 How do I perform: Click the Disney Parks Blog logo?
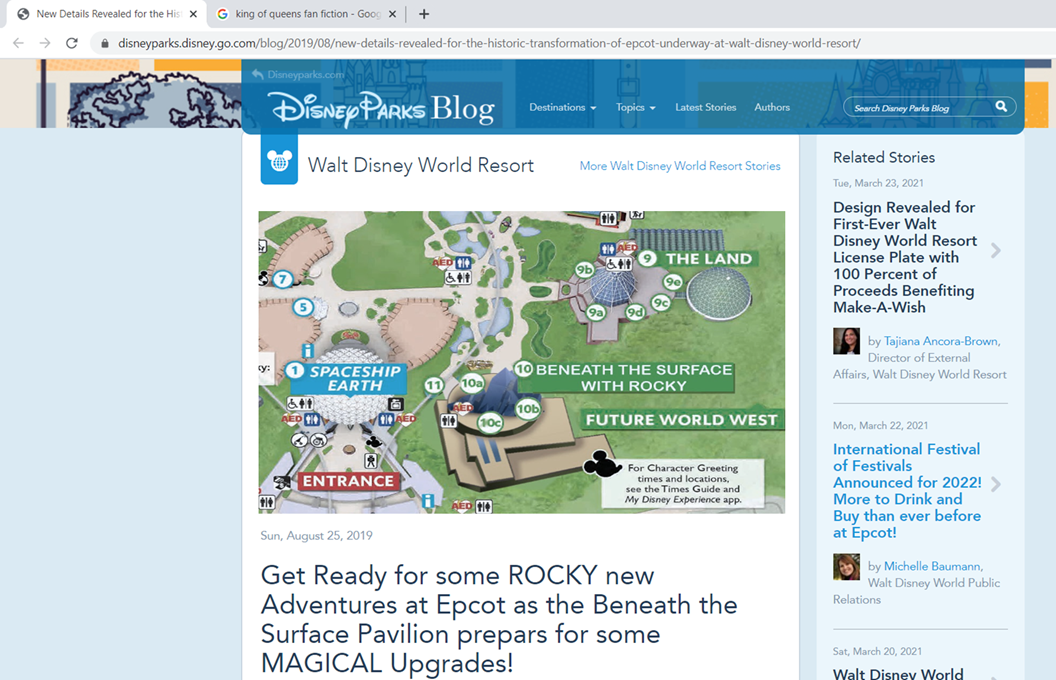pos(381,108)
